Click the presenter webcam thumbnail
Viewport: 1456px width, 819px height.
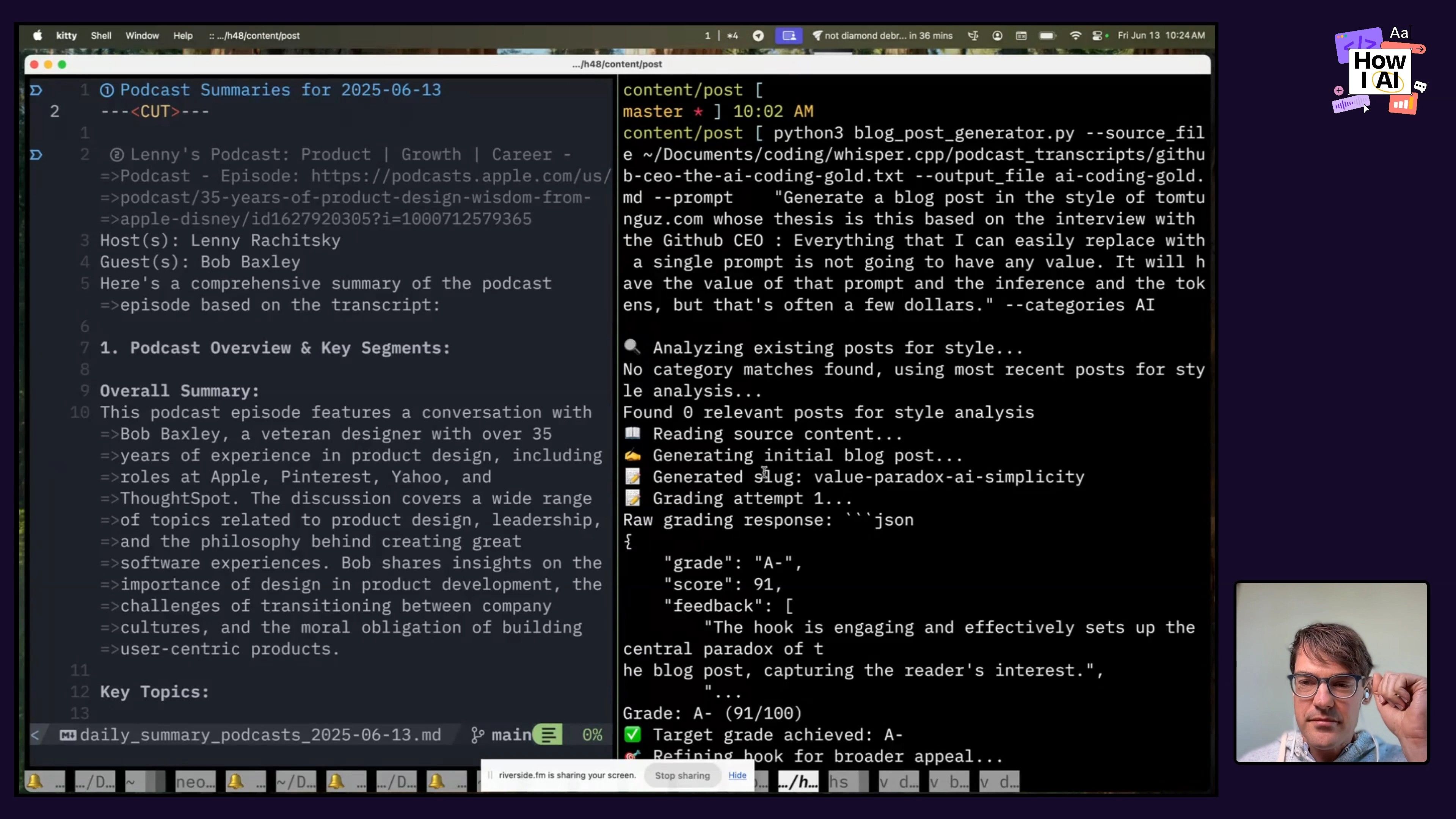pyautogui.click(x=1331, y=672)
